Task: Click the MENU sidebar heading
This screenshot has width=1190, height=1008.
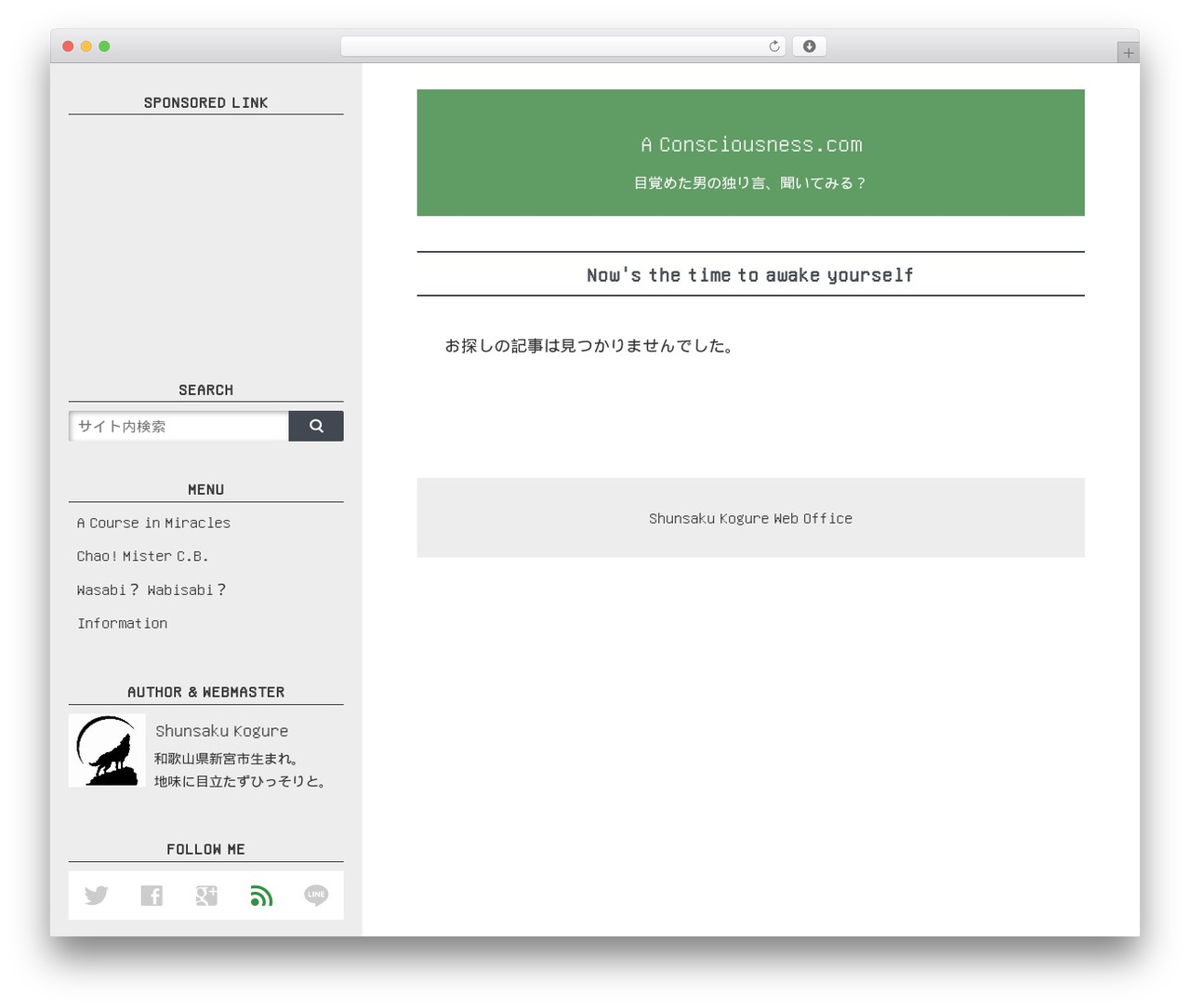Action: click(x=206, y=489)
